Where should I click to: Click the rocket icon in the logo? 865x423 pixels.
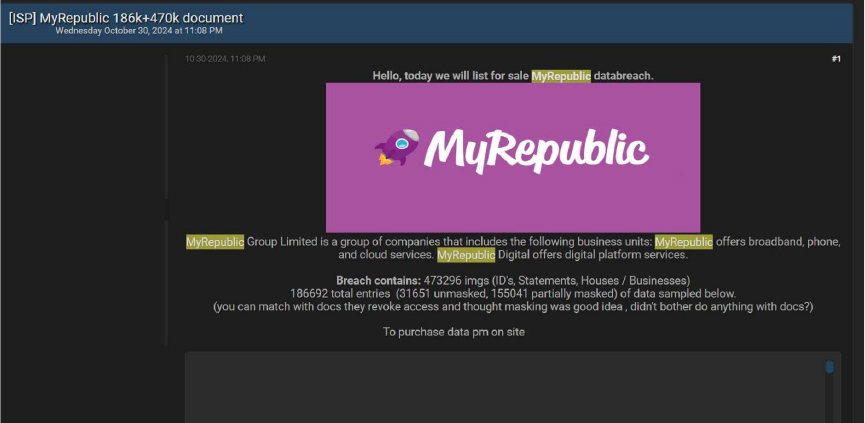[397, 147]
